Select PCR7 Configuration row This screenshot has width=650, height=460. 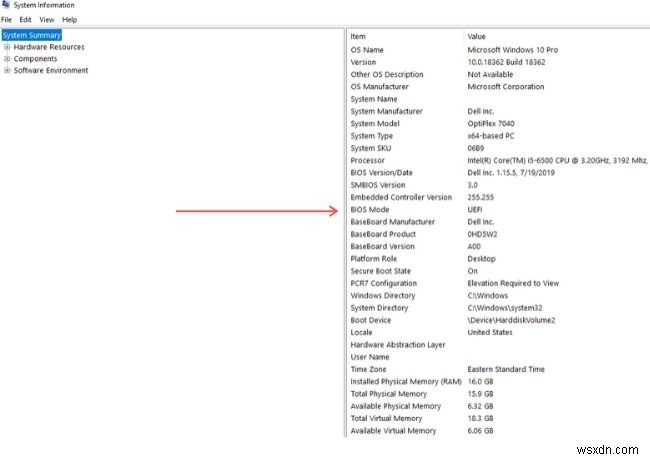tap(383, 283)
